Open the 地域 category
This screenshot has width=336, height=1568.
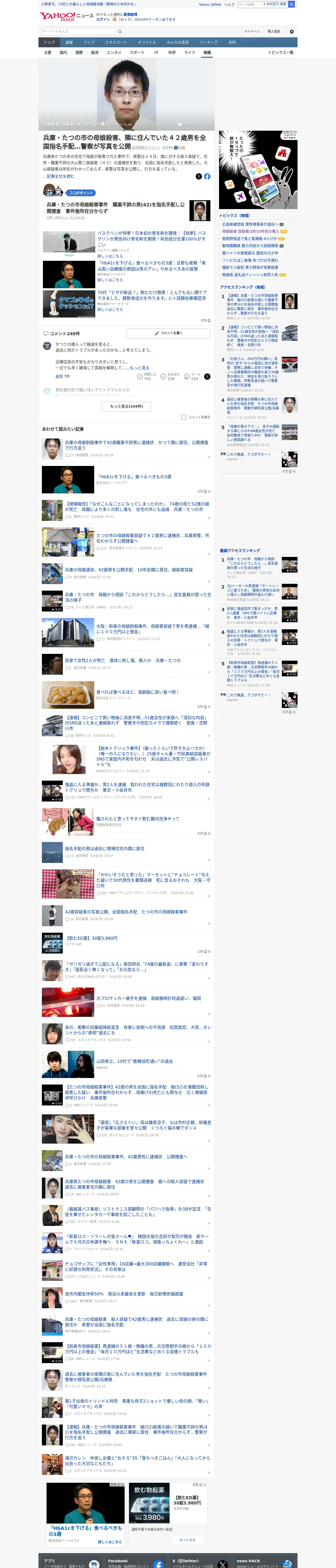pyautogui.click(x=207, y=52)
